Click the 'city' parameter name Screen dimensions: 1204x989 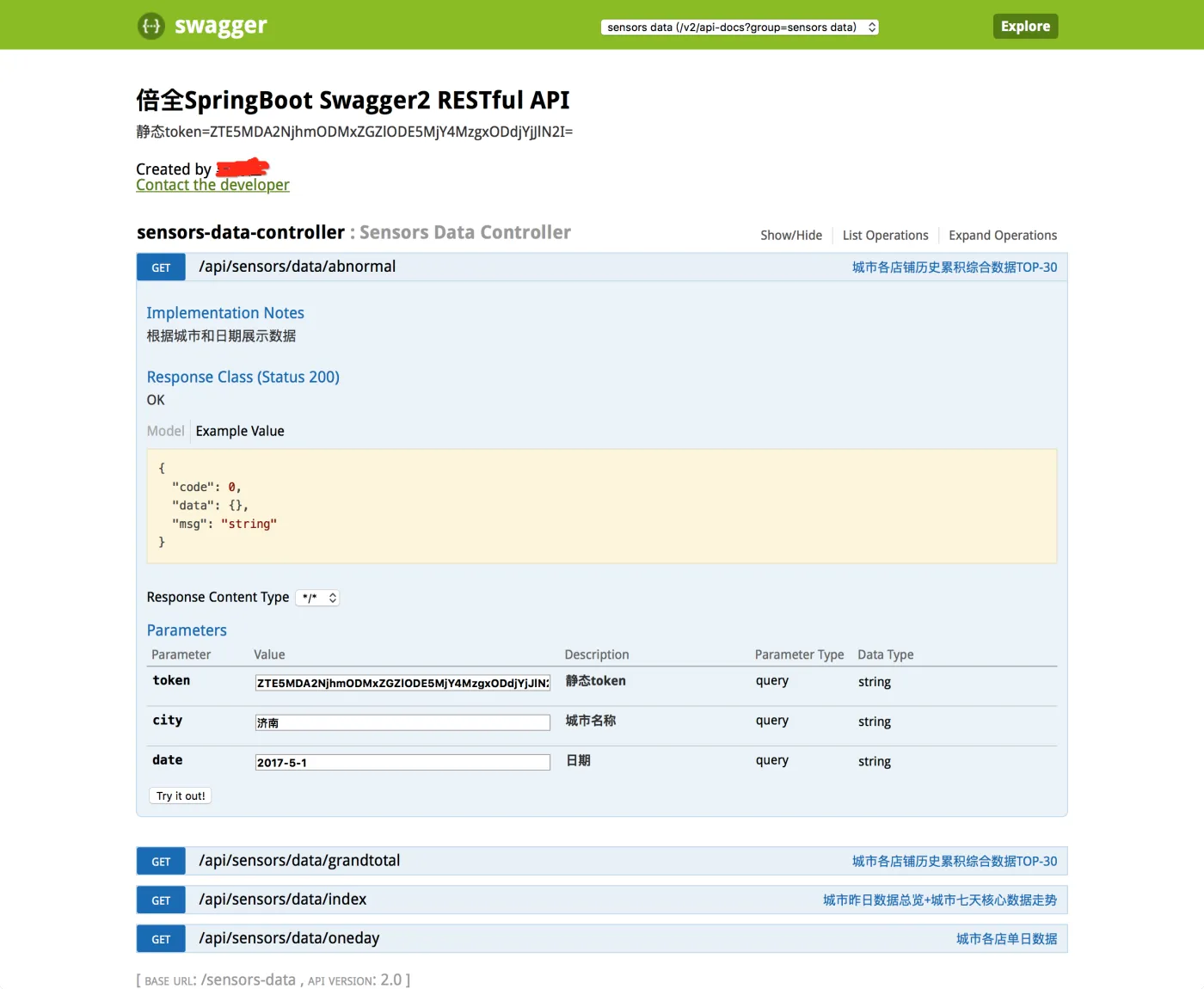click(x=168, y=721)
